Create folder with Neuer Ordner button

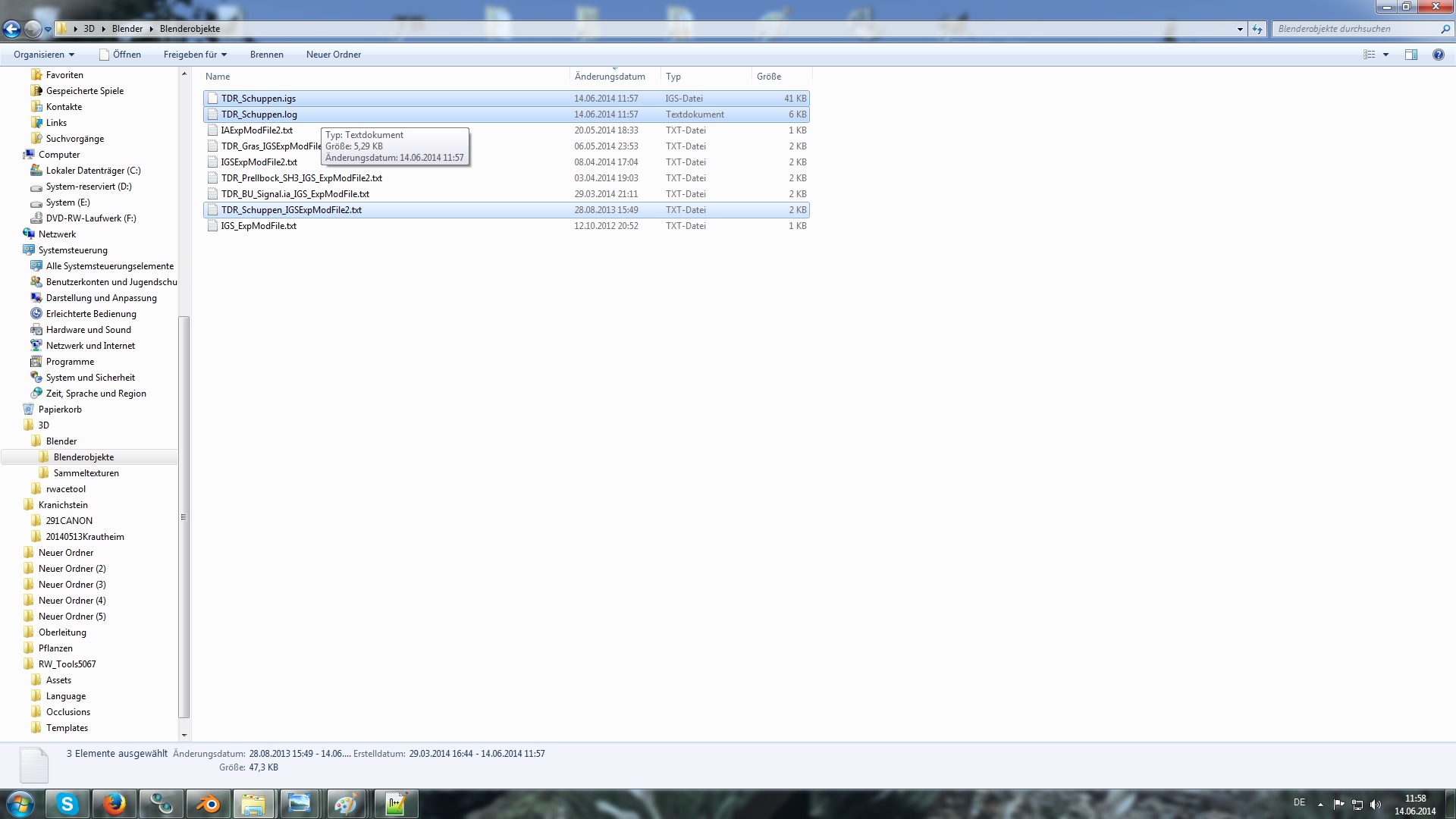point(333,55)
